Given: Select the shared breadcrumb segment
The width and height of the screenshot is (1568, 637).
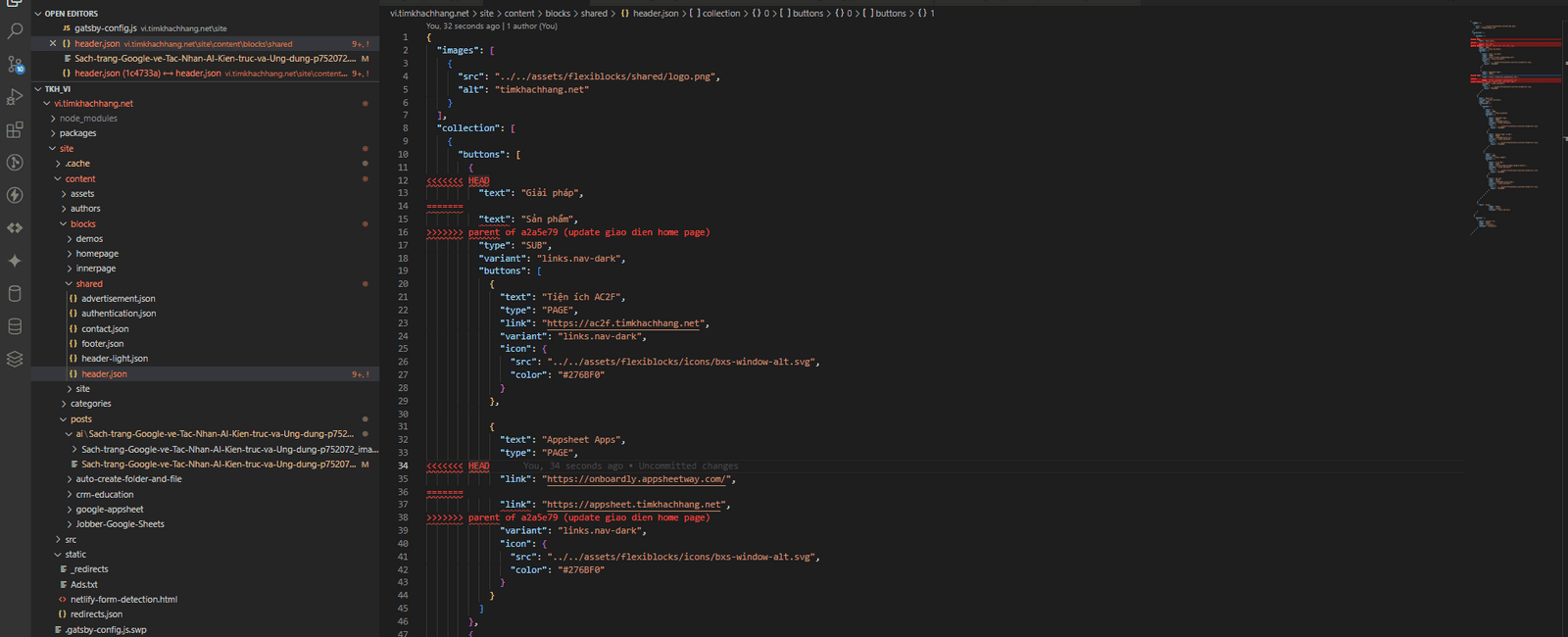Looking at the screenshot, I should pos(594,14).
